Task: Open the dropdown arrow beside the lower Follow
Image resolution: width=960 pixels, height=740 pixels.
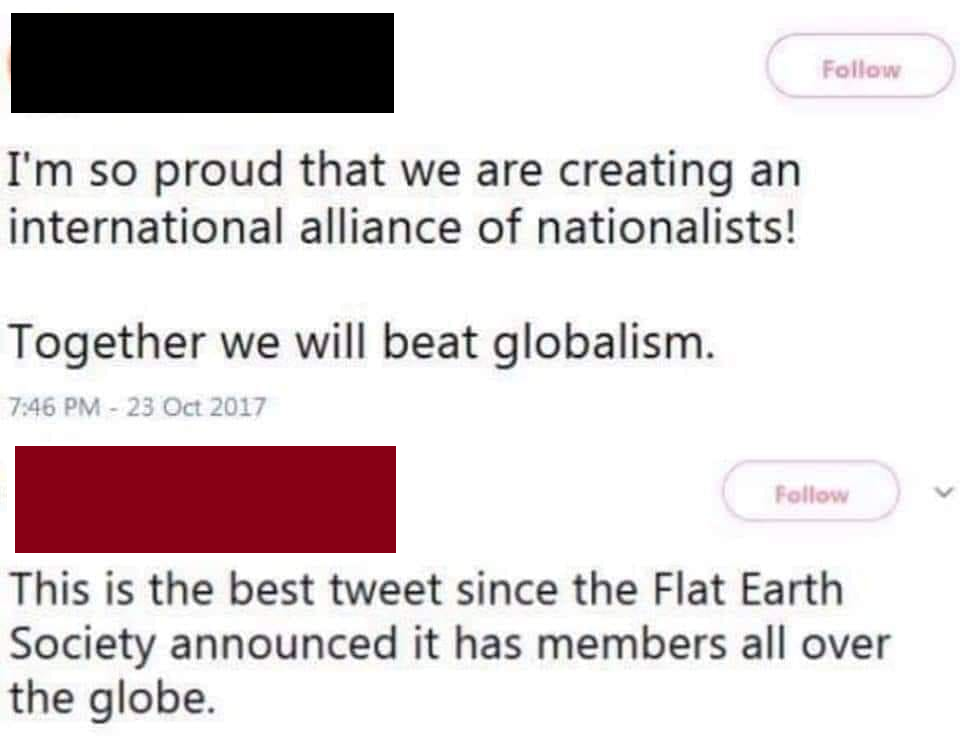Action: pos(941,492)
